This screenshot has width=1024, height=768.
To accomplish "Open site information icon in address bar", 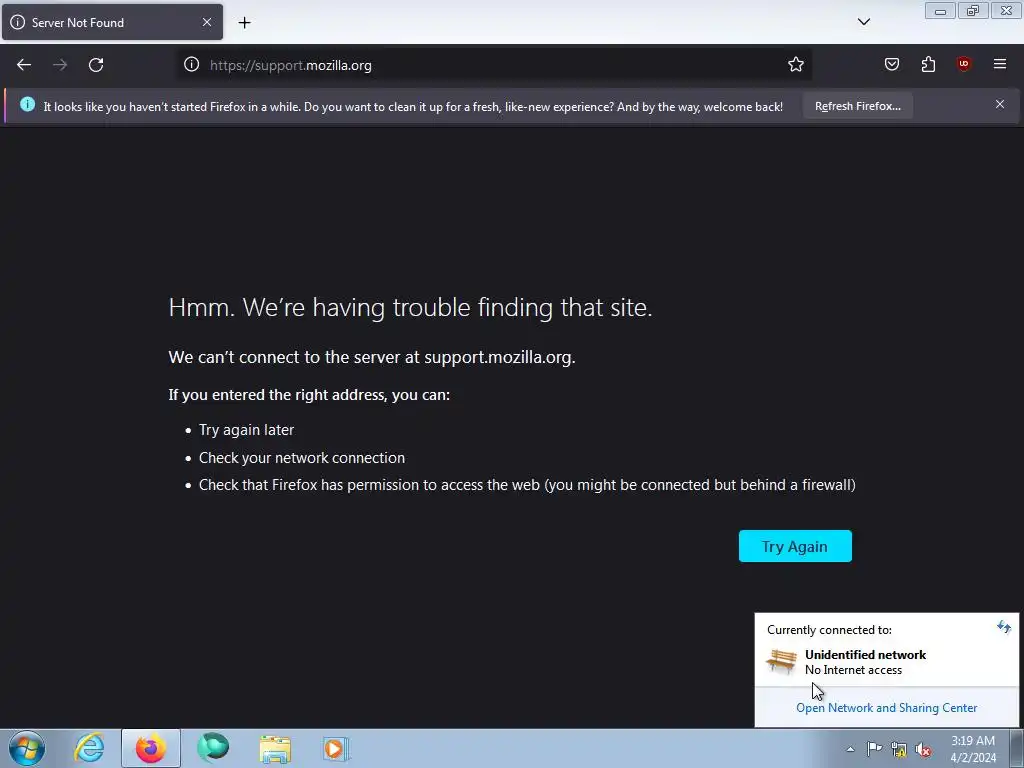I will (x=191, y=64).
